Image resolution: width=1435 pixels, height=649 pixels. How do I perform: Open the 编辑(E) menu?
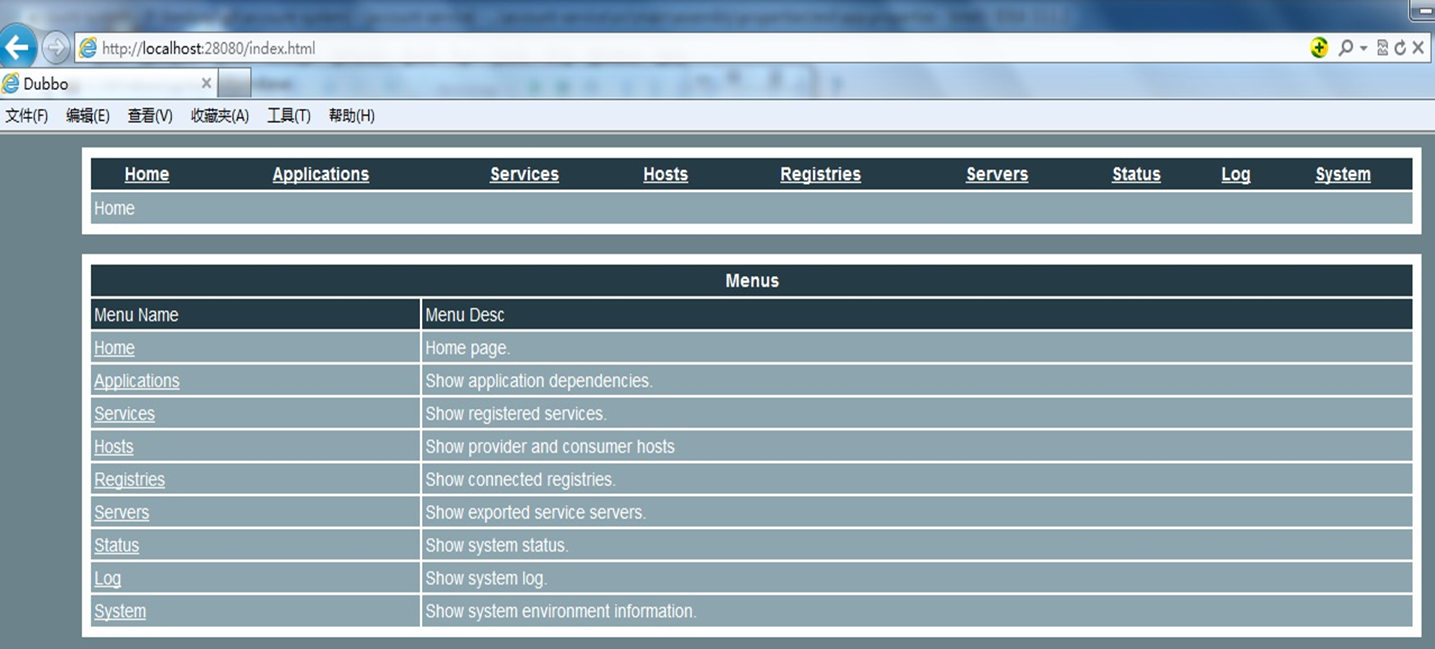click(x=88, y=116)
